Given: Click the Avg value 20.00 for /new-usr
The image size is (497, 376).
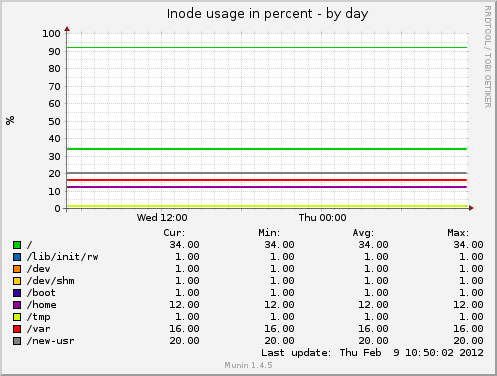Looking at the screenshot, I should [x=373, y=341].
